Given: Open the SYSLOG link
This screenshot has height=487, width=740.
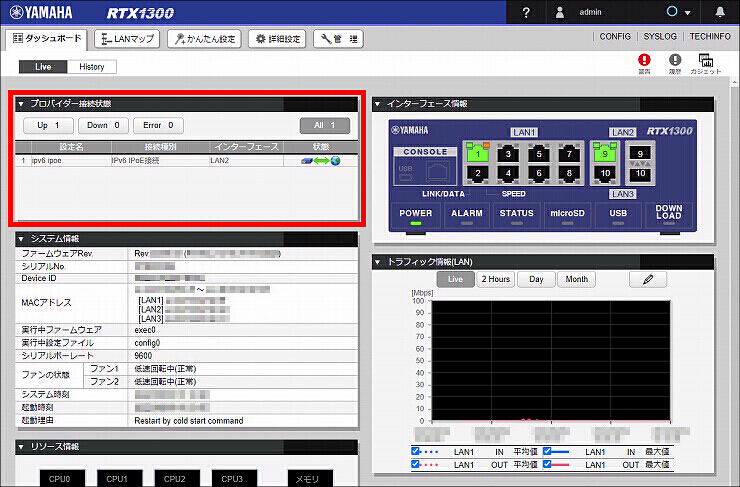Looking at the screenshot, I should (x=660, y=36).
